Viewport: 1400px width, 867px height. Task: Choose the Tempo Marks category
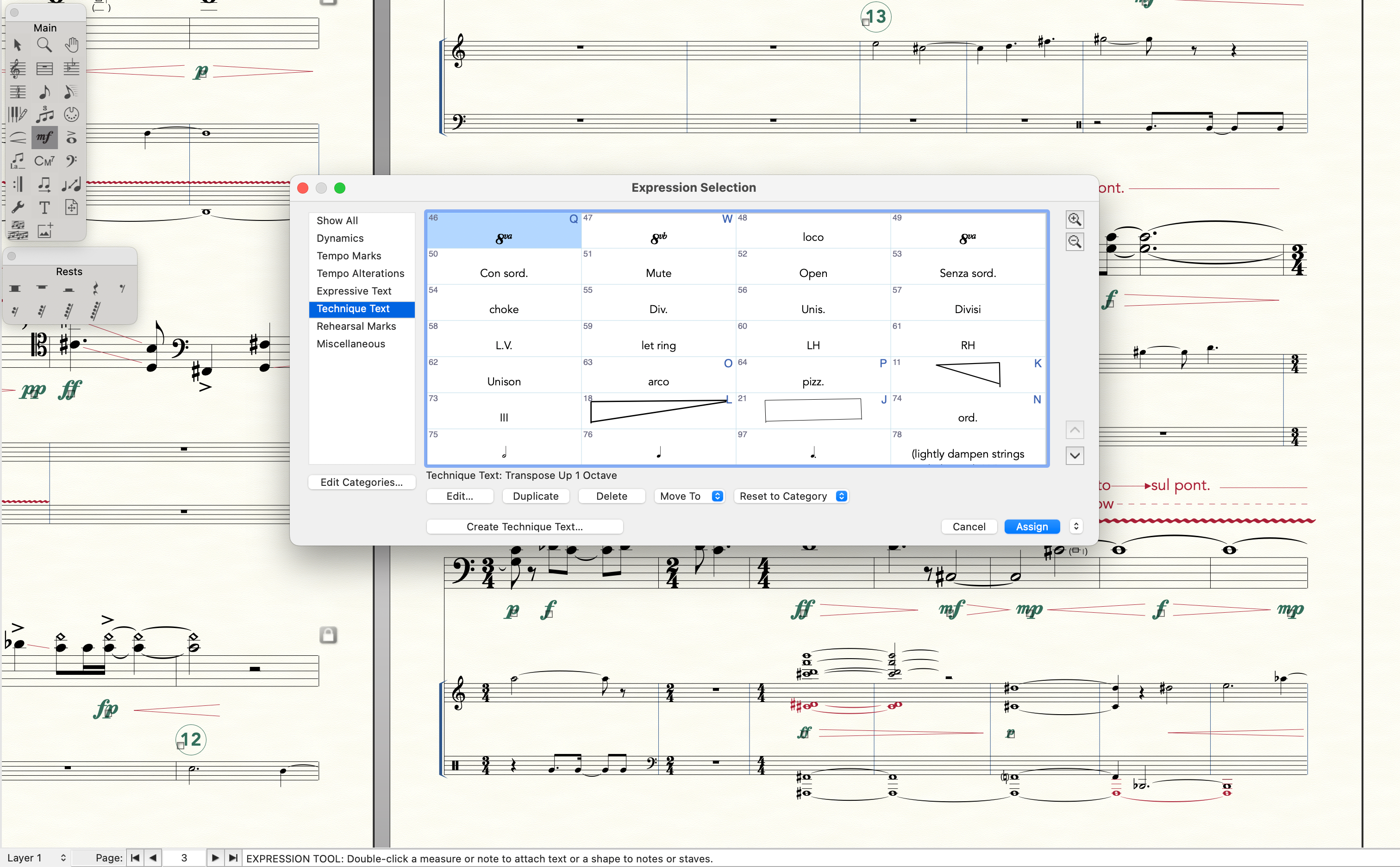coord(362,256)
